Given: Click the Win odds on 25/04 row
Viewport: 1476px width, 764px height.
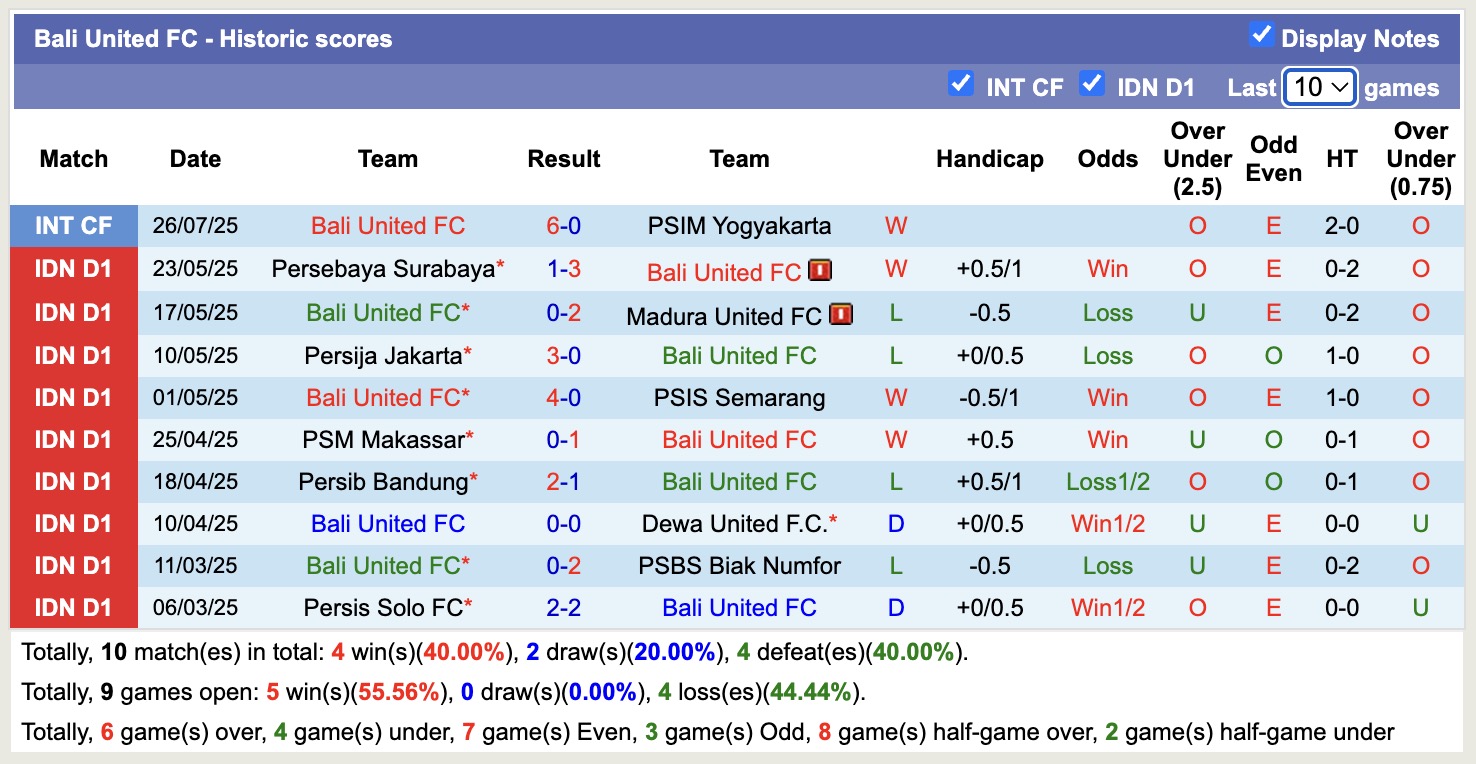Looking at the screenshot, I should (x=1107, y=439).
